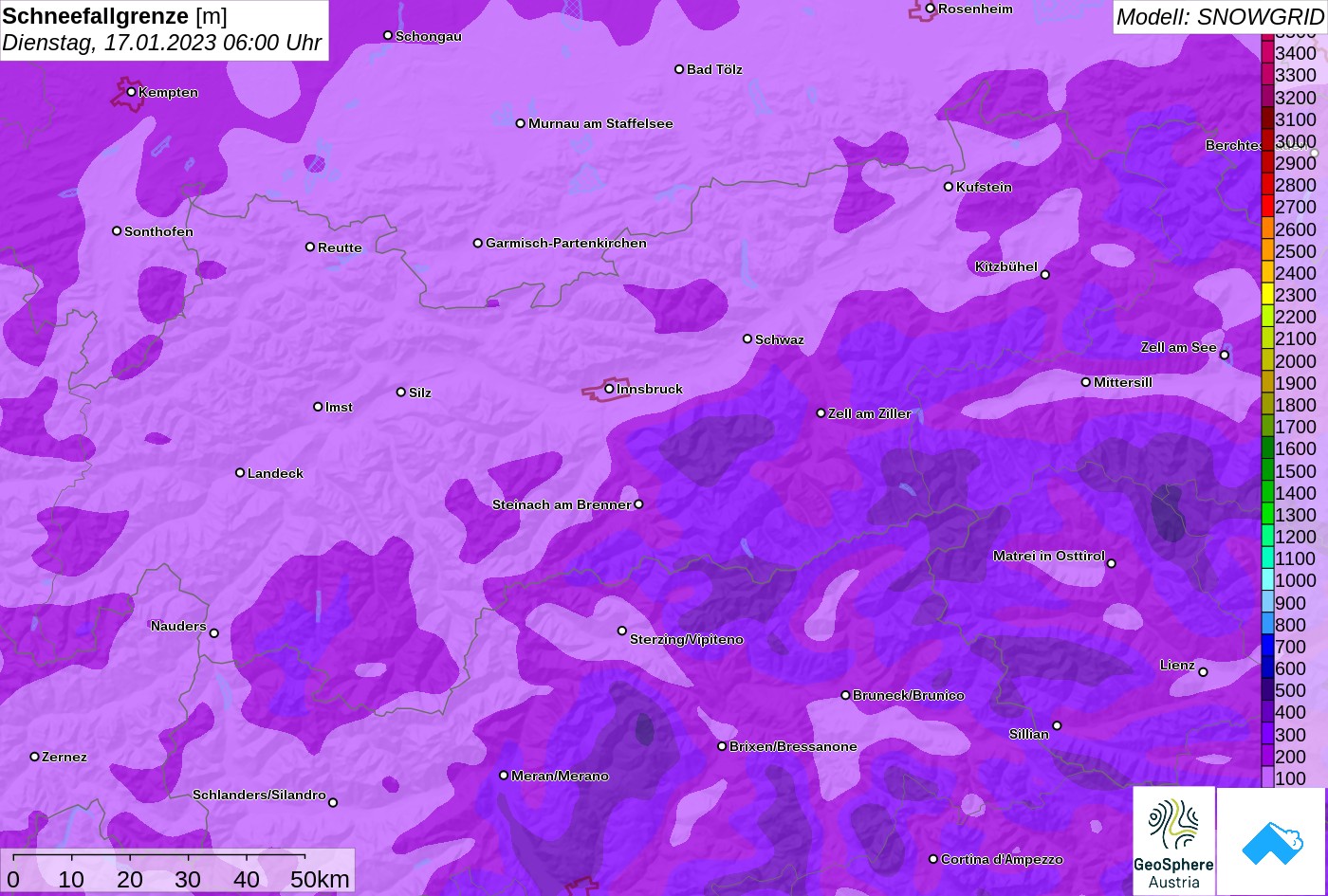Click the Zell am Ziller marker
This screenshot has height=896, width=1328.
pos(821,412)
